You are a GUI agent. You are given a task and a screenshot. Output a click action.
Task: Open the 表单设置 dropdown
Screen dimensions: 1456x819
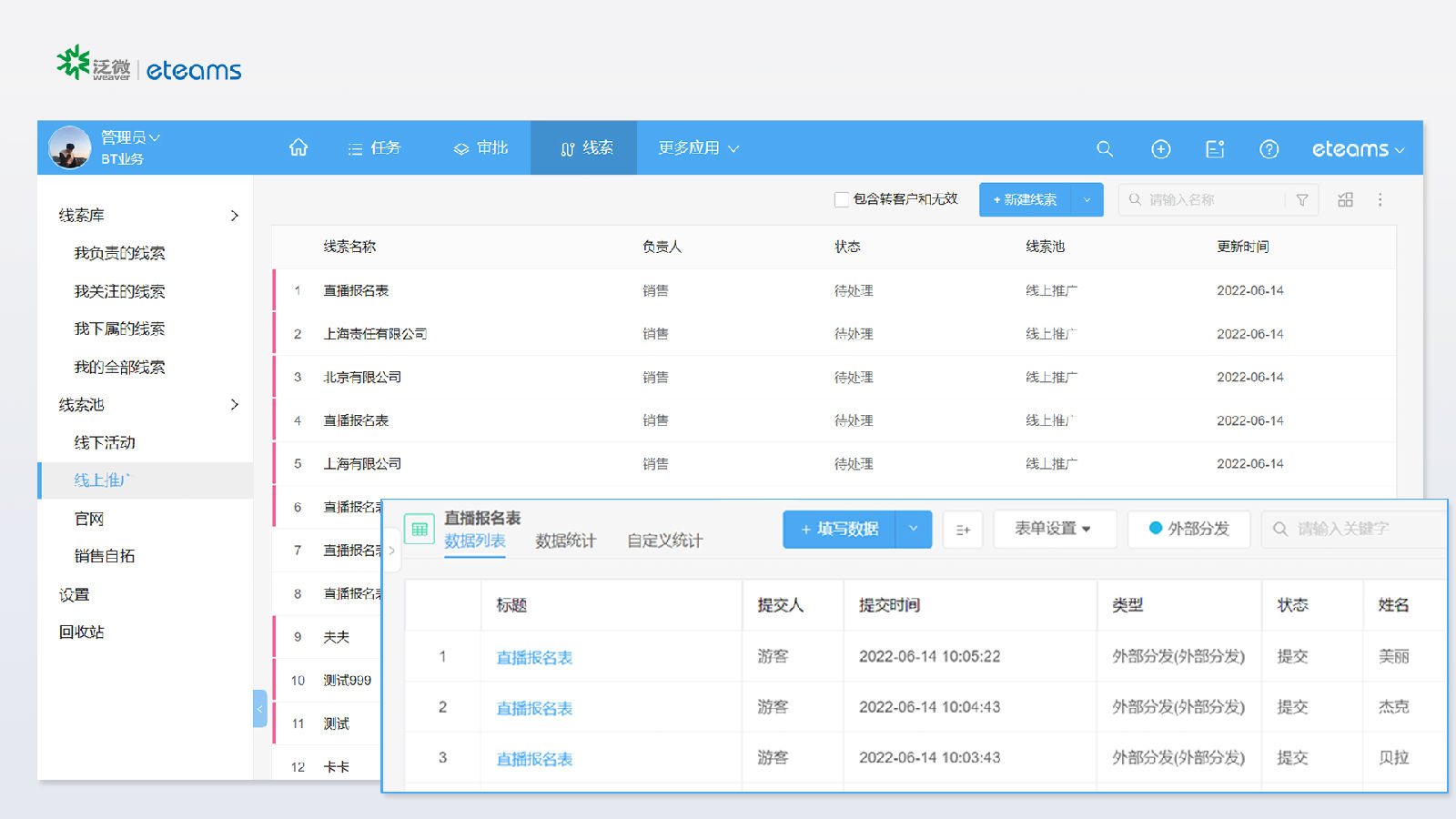[x=1054, y=529]
